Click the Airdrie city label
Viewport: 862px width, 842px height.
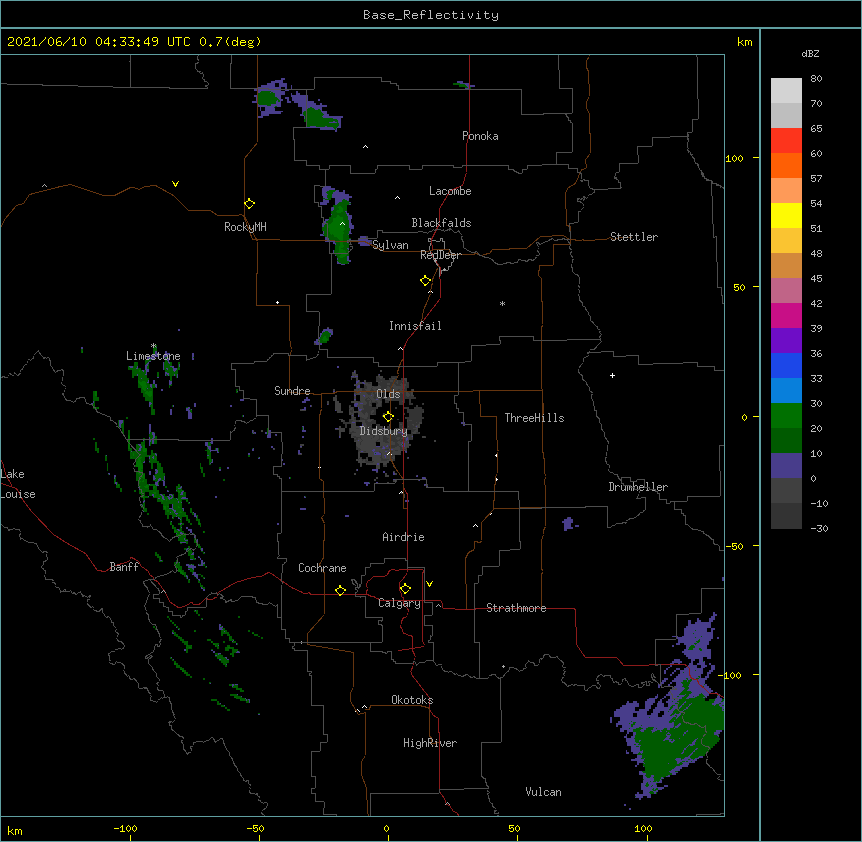[x=403, y=537]
